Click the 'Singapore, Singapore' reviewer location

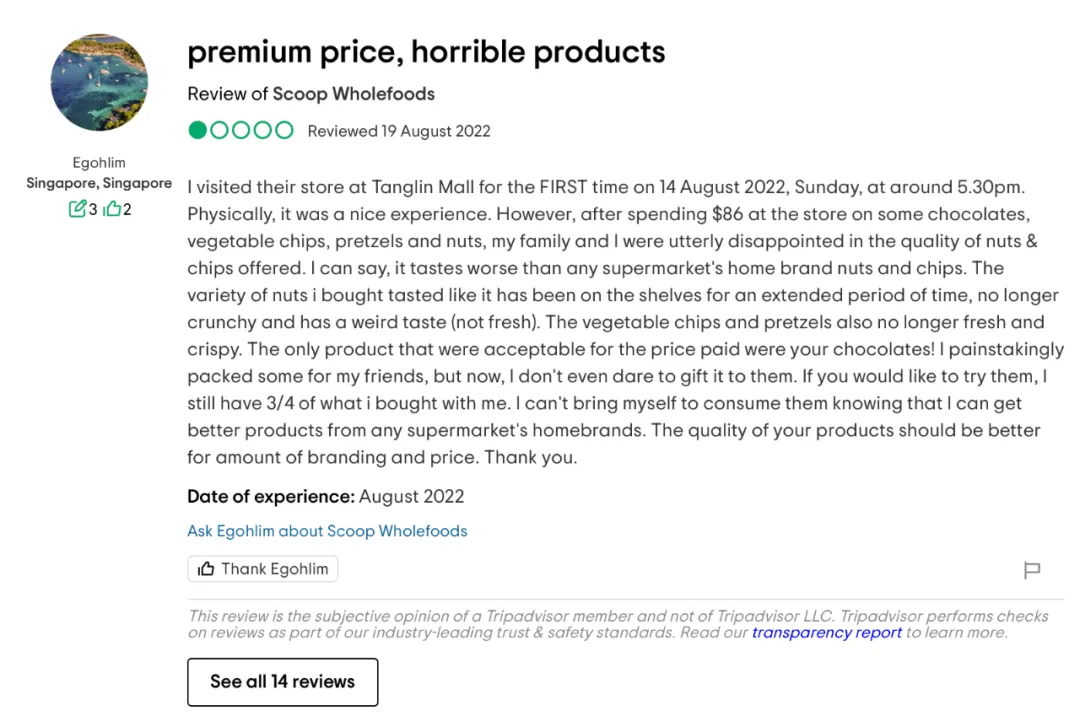tap(99, 184)
